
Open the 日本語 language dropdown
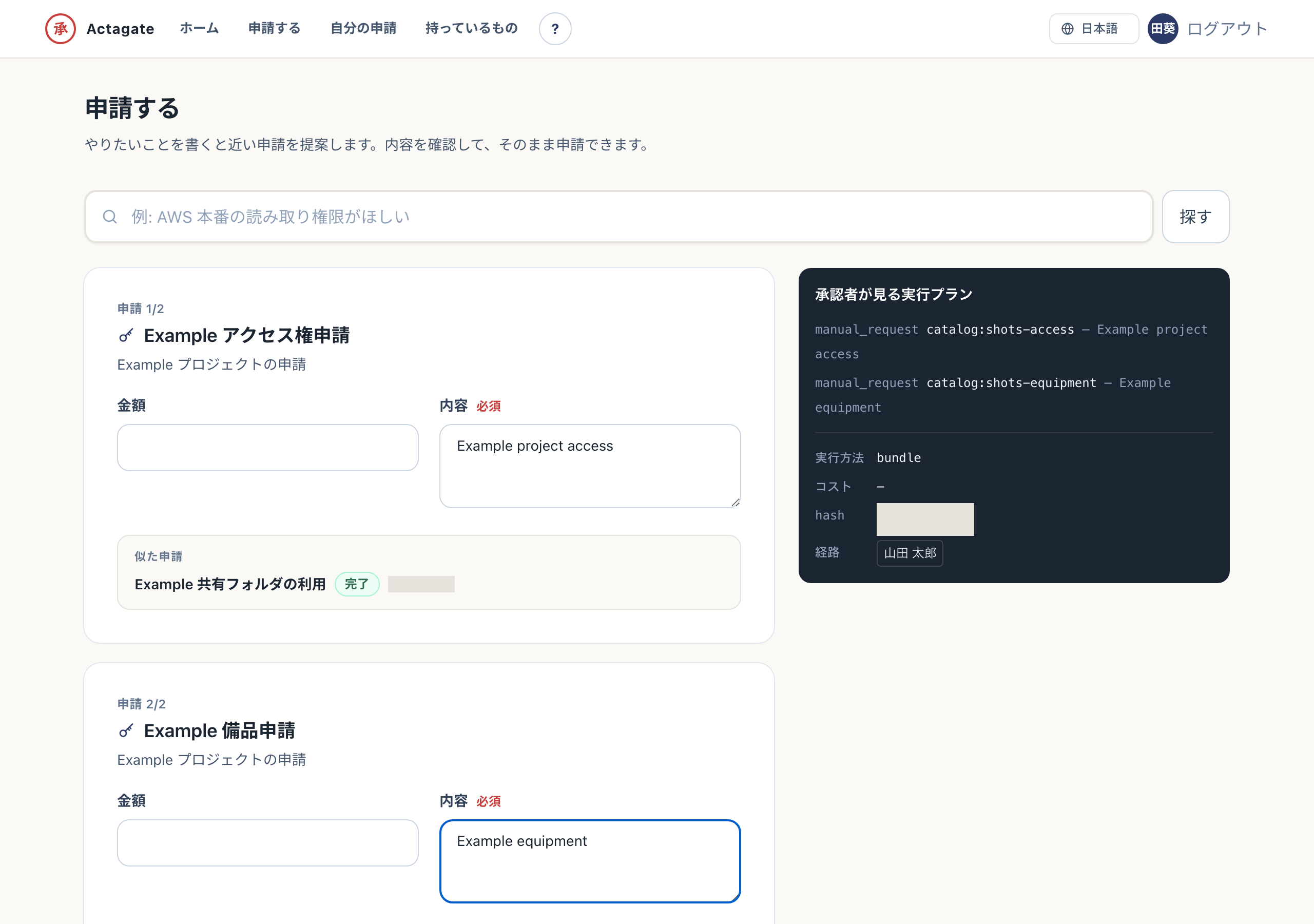1093,29
